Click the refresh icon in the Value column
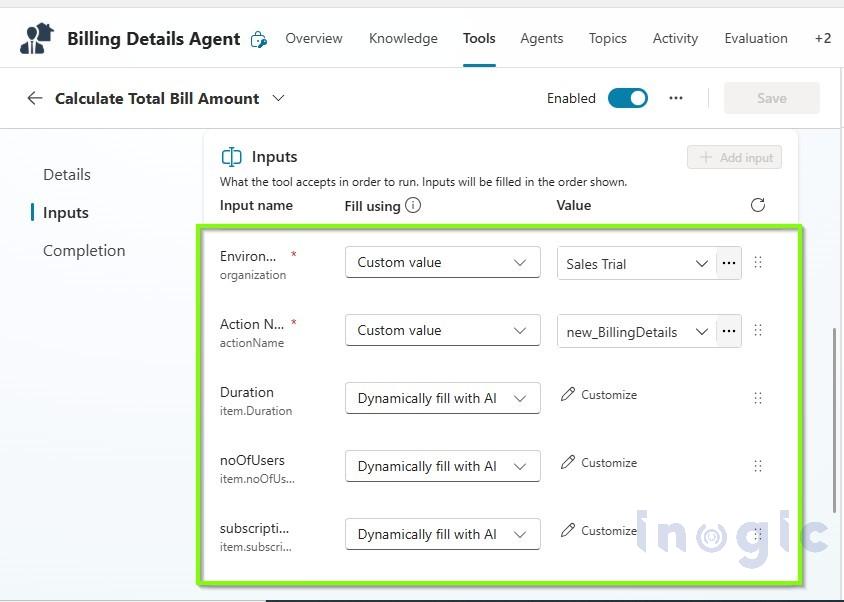 [757, 205]
